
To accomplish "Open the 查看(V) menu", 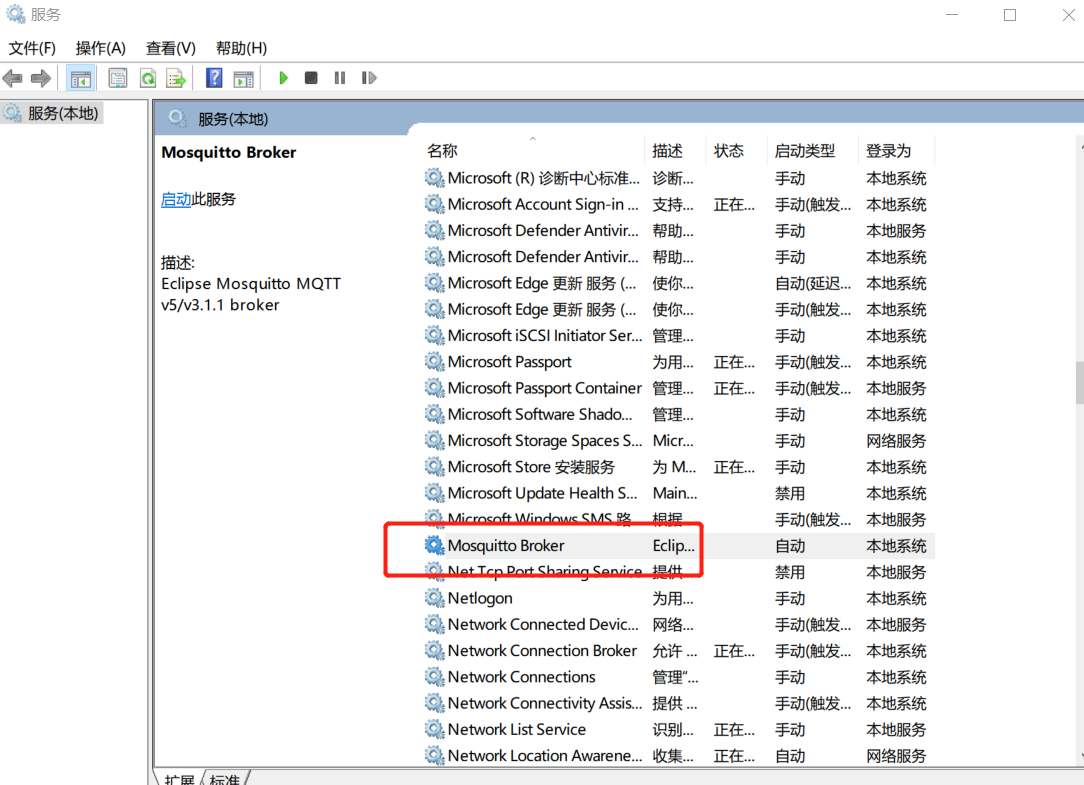I will (x=171, y=48).
